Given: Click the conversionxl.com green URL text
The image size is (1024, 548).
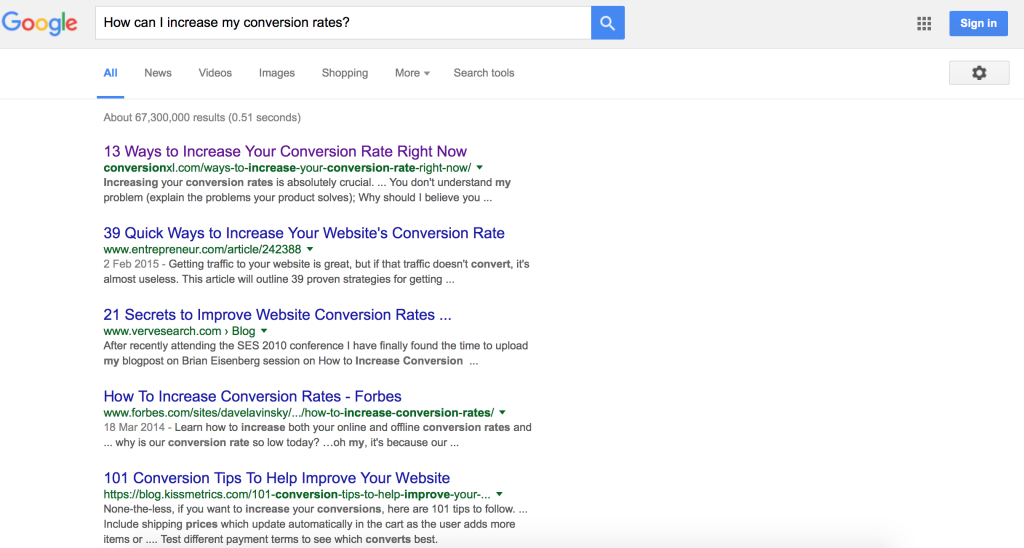Looking at the screenshot, I should tap(287, 168).
